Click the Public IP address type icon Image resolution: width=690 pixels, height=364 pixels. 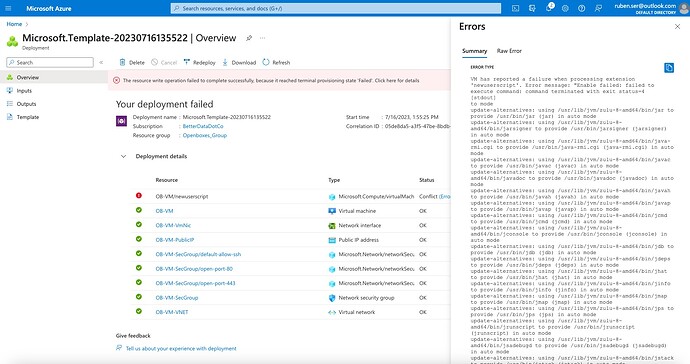pos(332,240)
